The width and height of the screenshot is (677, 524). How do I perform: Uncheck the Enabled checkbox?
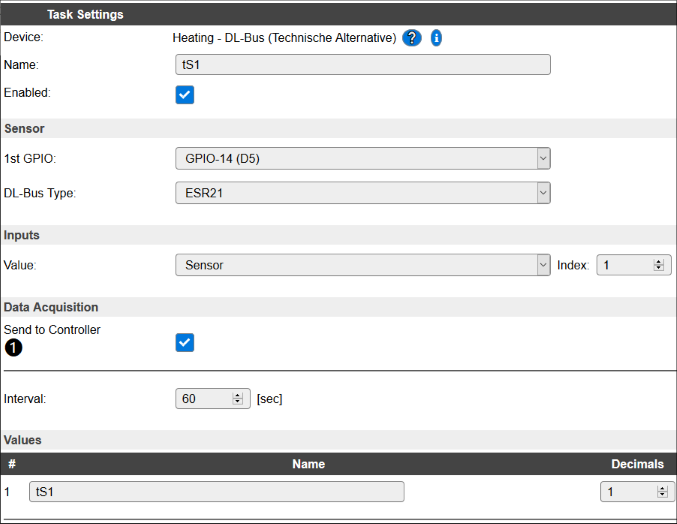pyautogui.click(x=185, y=95)
